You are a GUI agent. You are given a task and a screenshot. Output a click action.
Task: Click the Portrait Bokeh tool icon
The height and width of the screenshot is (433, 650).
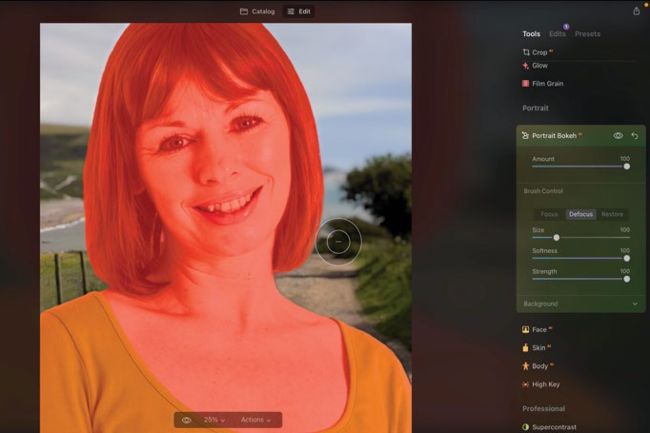point(526,135)
